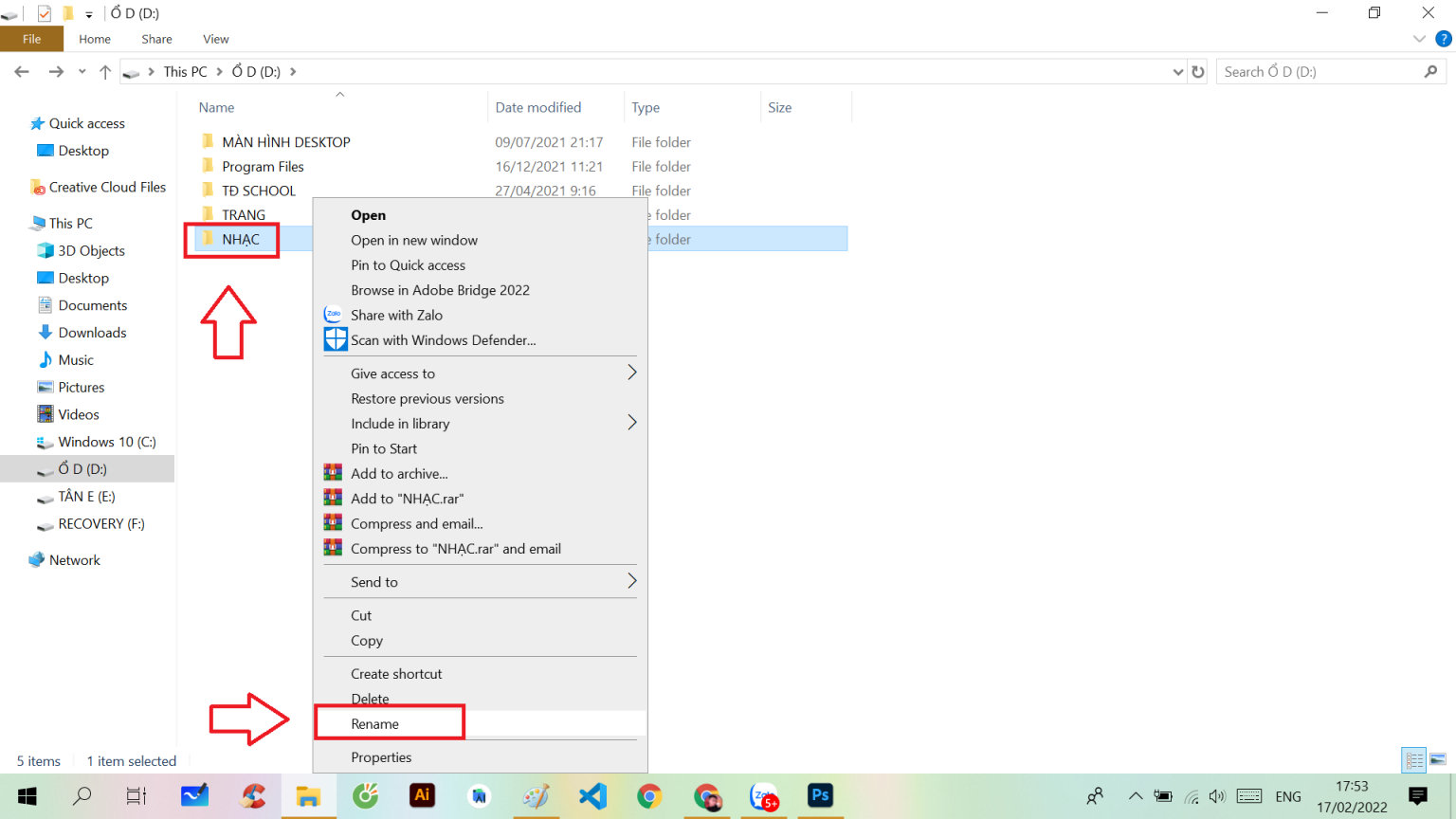Choose Properties from the context menu
Viewport: 1456px width, 819px height.
click(x=381, y=757)
